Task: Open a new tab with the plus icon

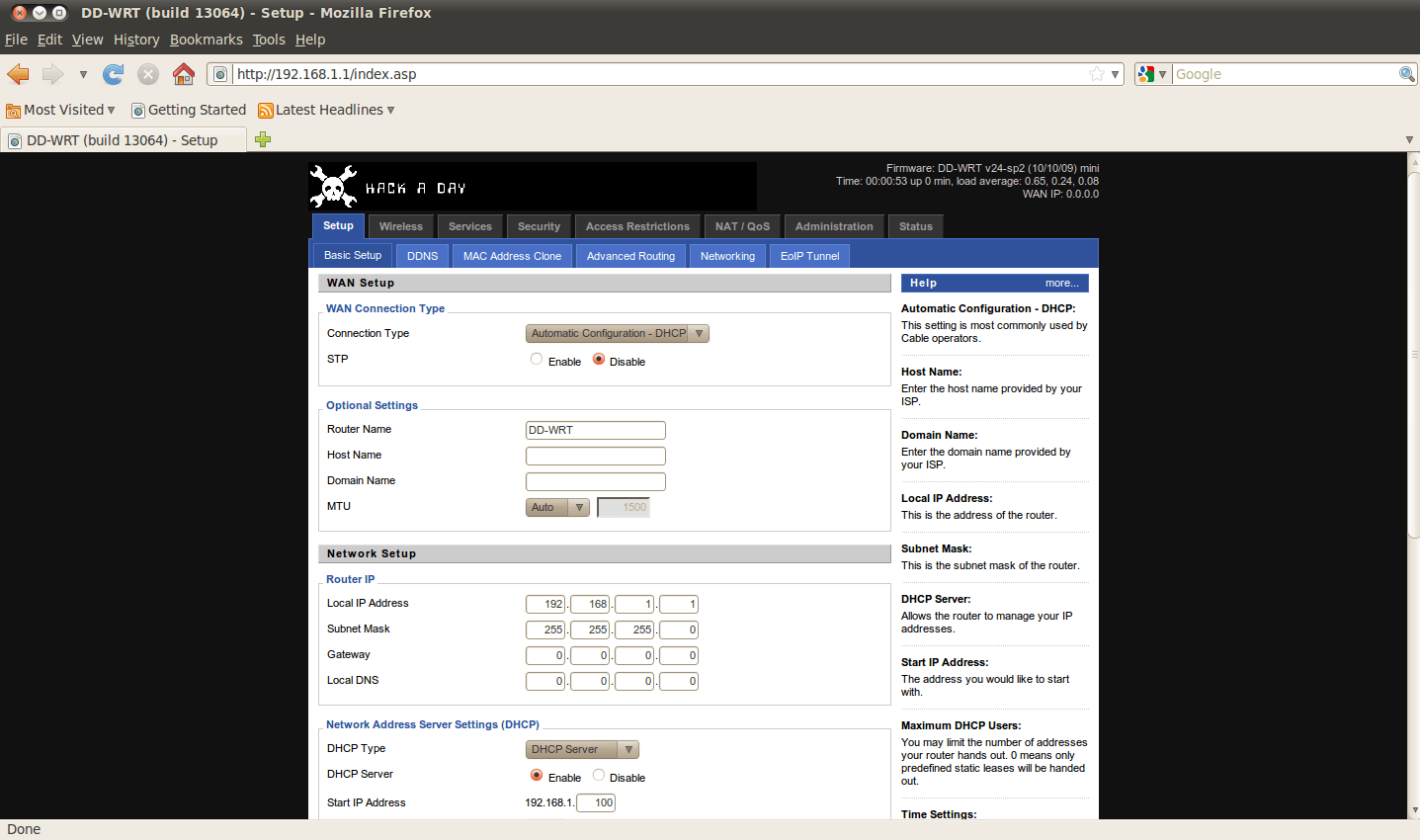Action: click(263, 139)
